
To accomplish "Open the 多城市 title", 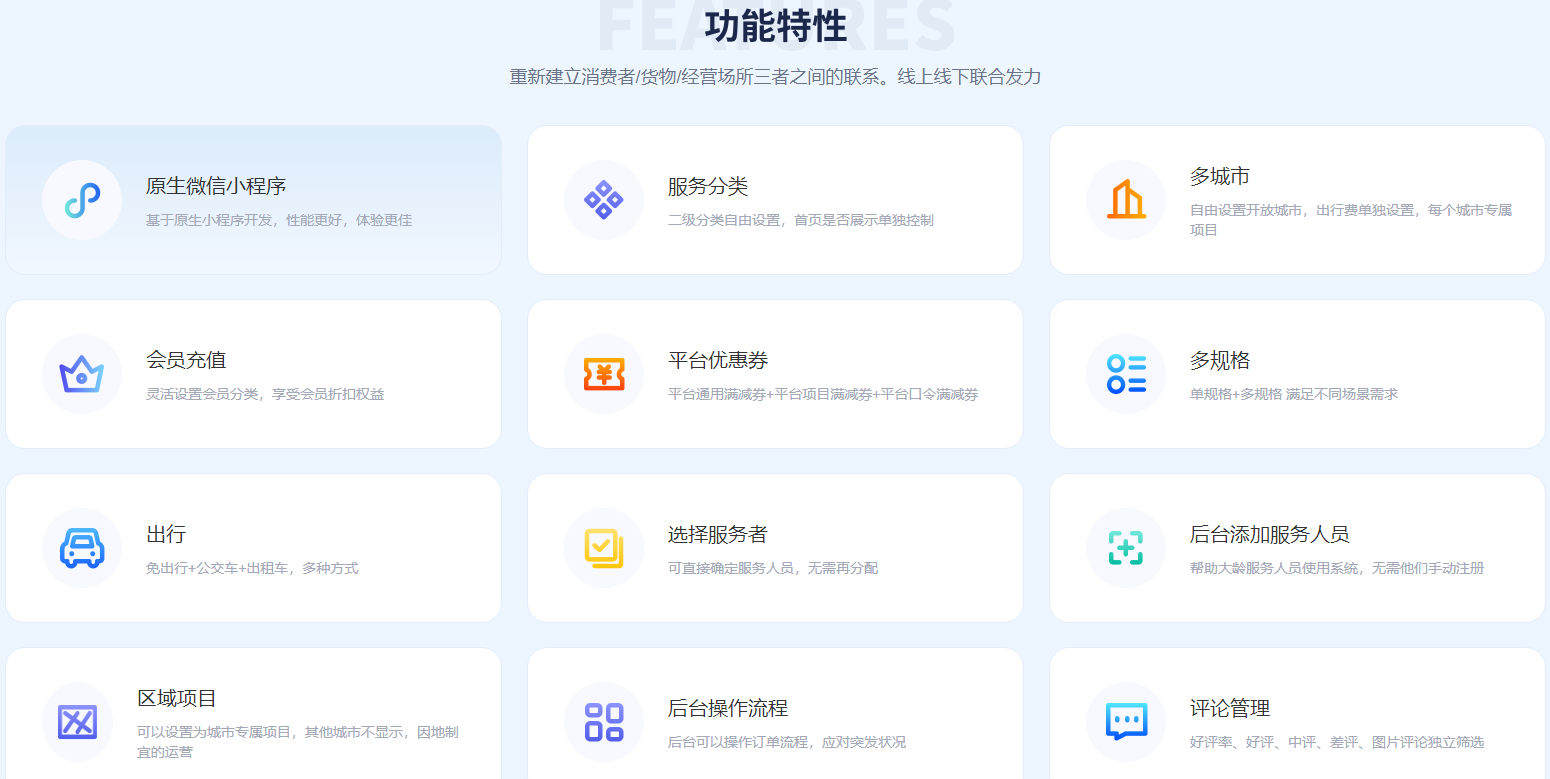I will pyautogui.click(x=1220, y=176).
